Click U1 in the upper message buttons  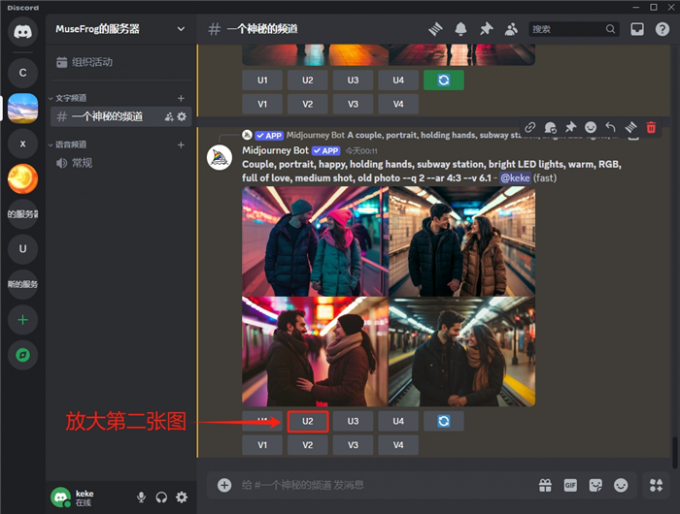(x=262, y=80)
